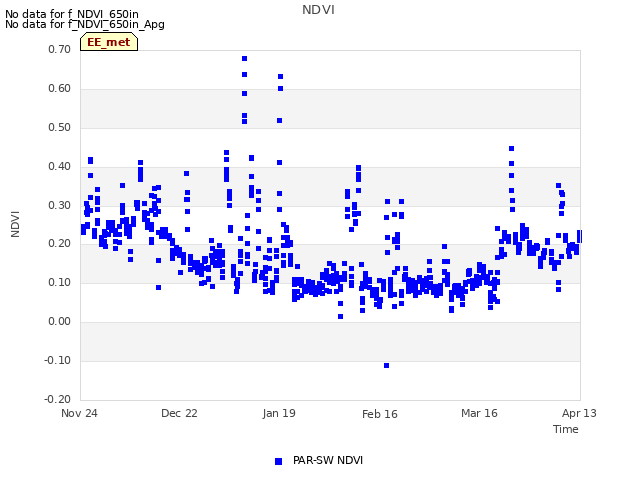This screenshot has width=640, height=480.
Task: Click the vertical NDVI axis label
Action: pyautogui.click(x=16, y=224)
